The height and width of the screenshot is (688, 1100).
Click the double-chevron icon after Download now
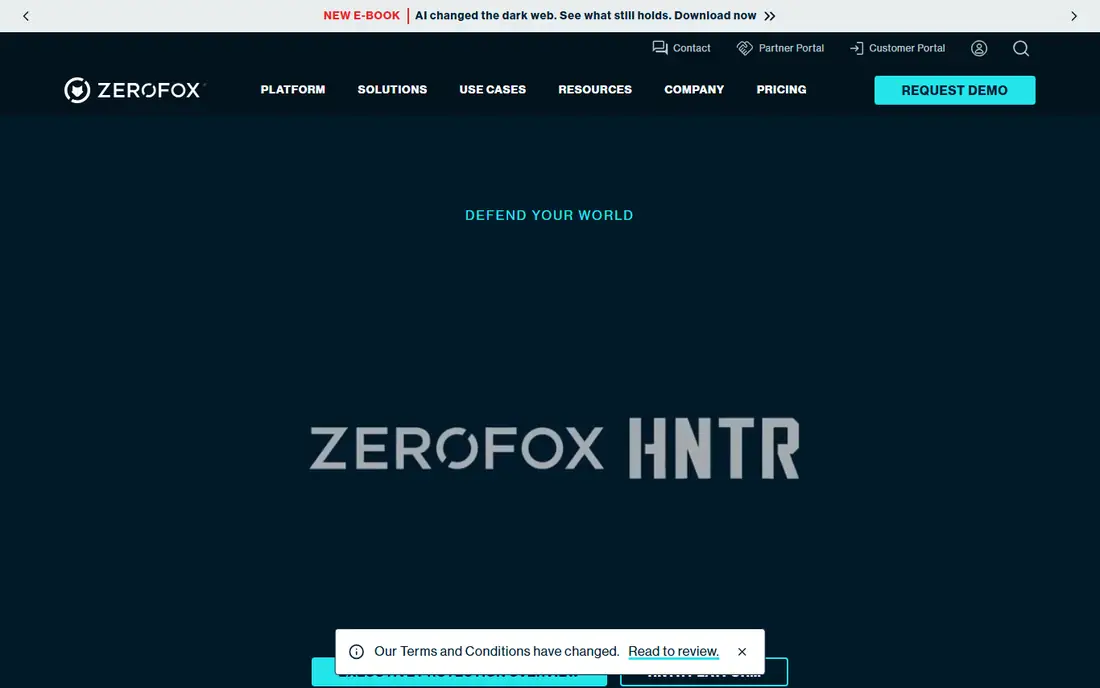[x=770, y=16]
